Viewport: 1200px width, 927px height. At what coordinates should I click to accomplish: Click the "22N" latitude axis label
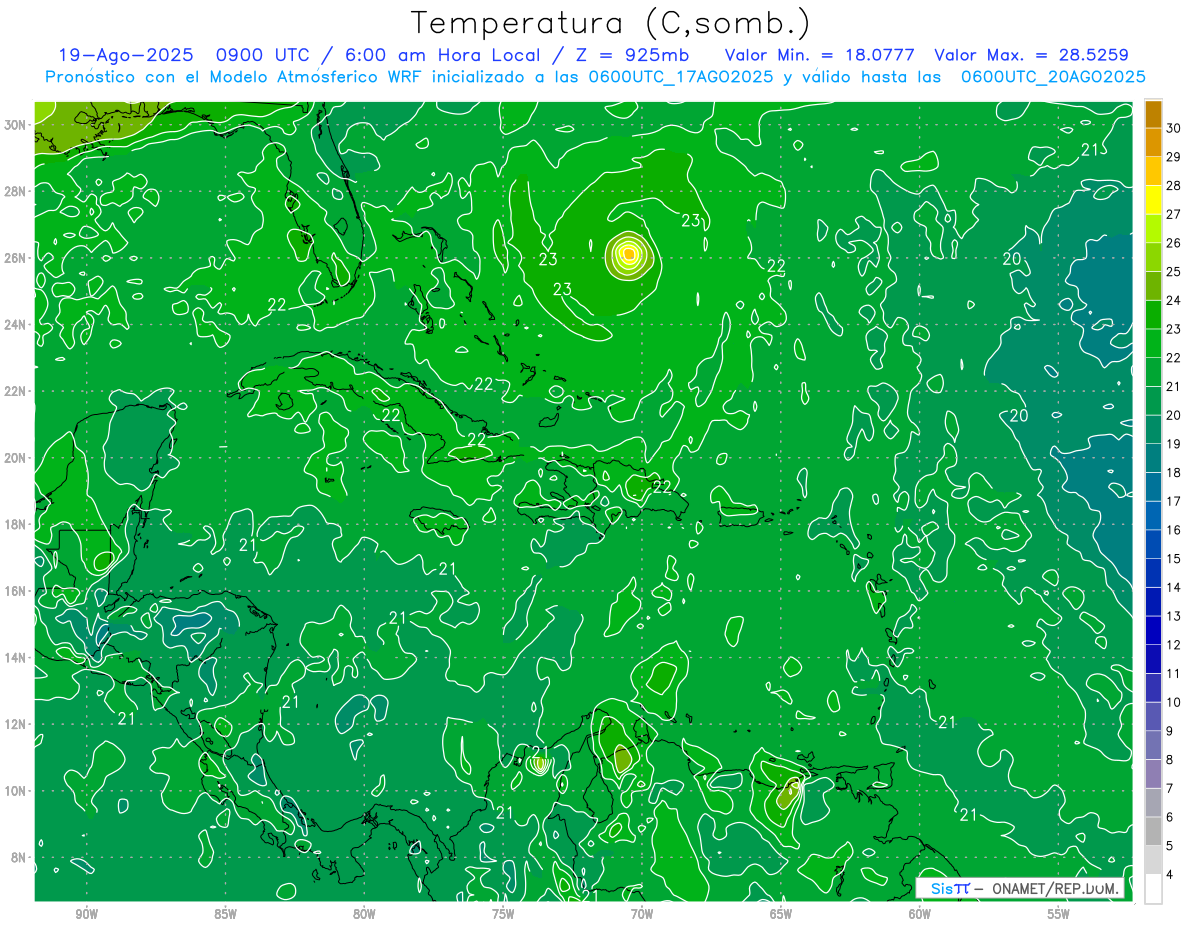click(x=15, y=391)
